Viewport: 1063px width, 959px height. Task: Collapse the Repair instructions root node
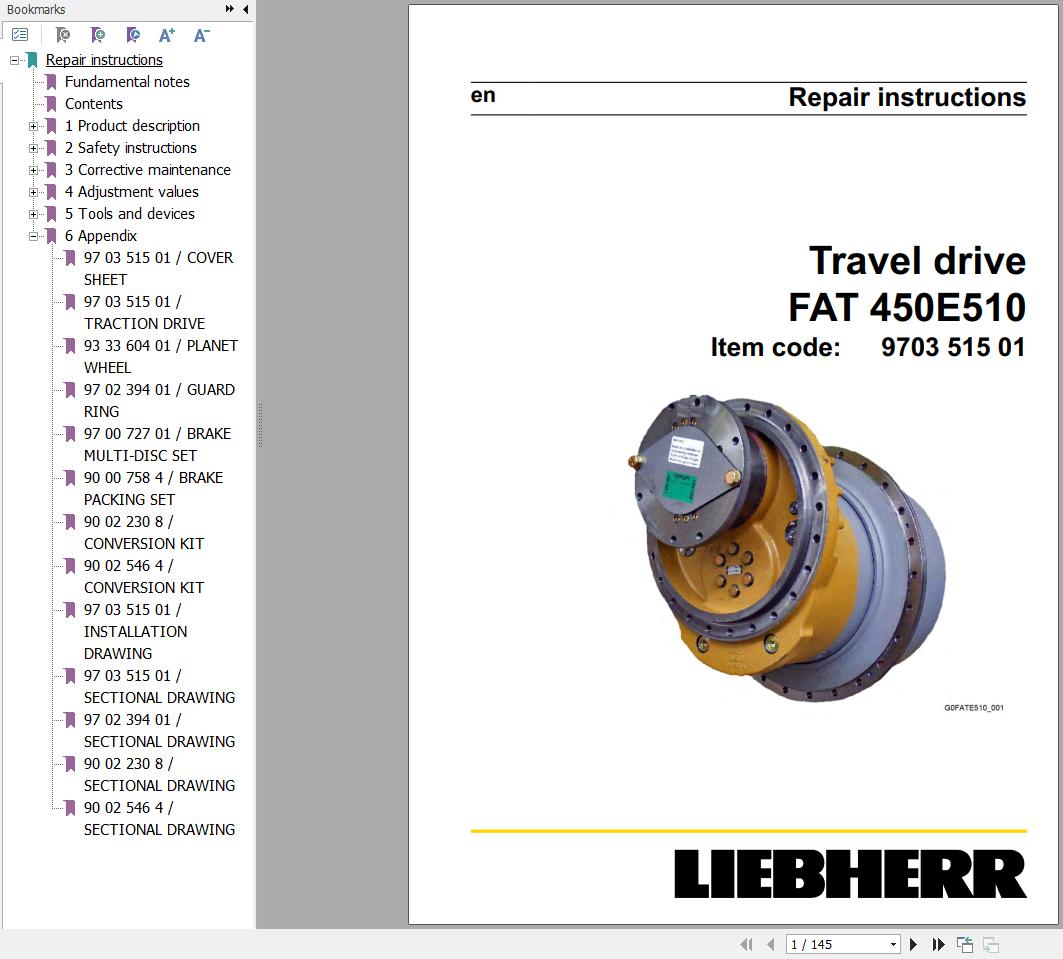[14, 60]
